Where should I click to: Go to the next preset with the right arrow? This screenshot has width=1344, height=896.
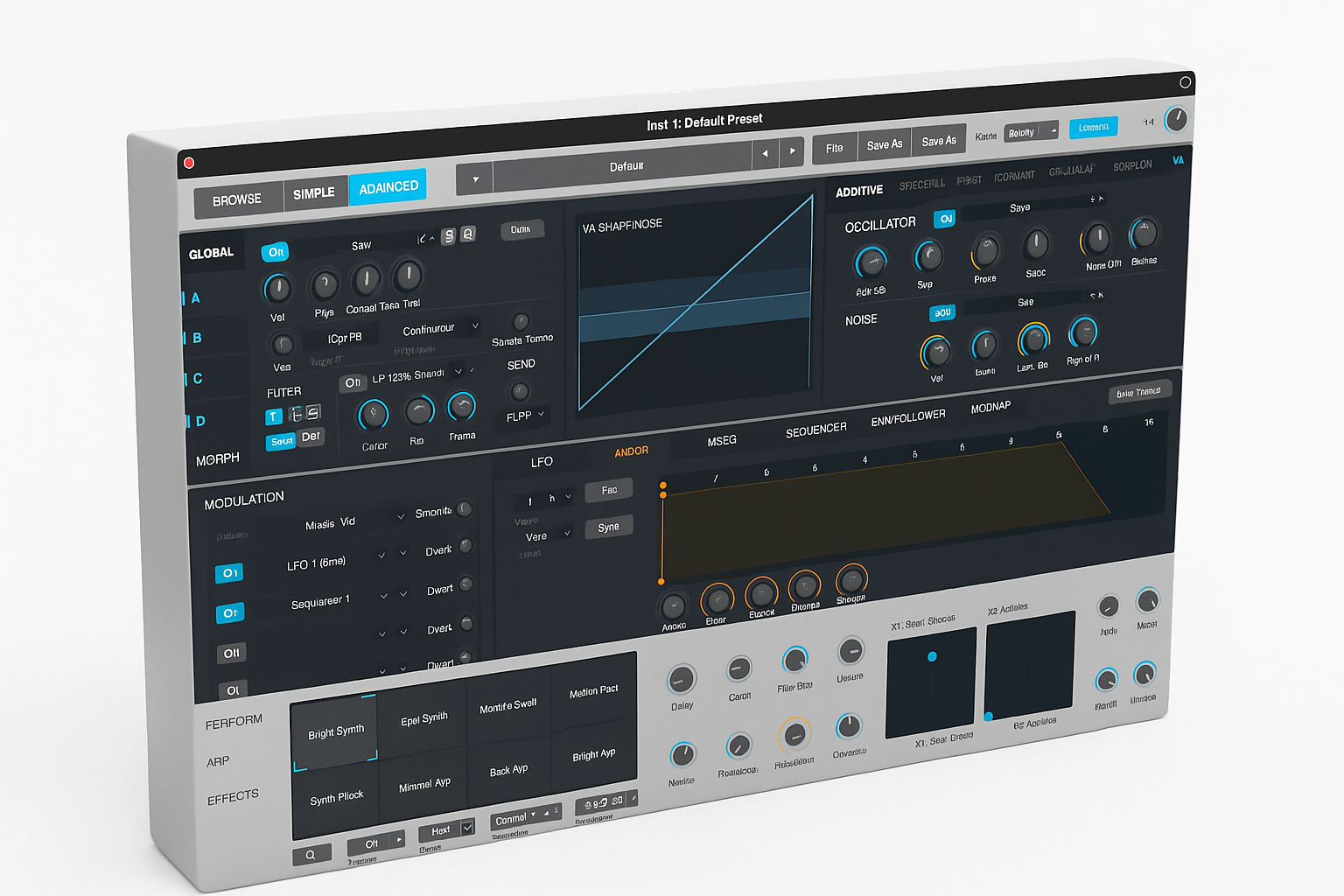(792, 150)
